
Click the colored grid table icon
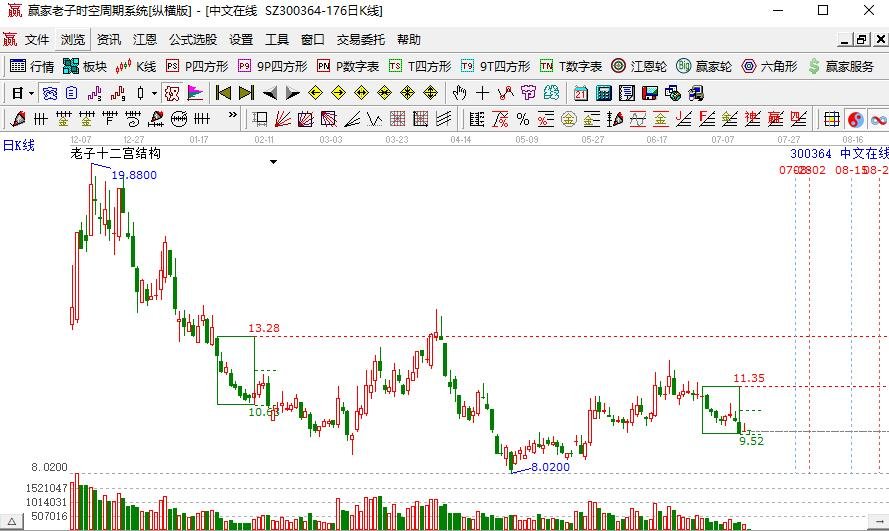point(832,119)
